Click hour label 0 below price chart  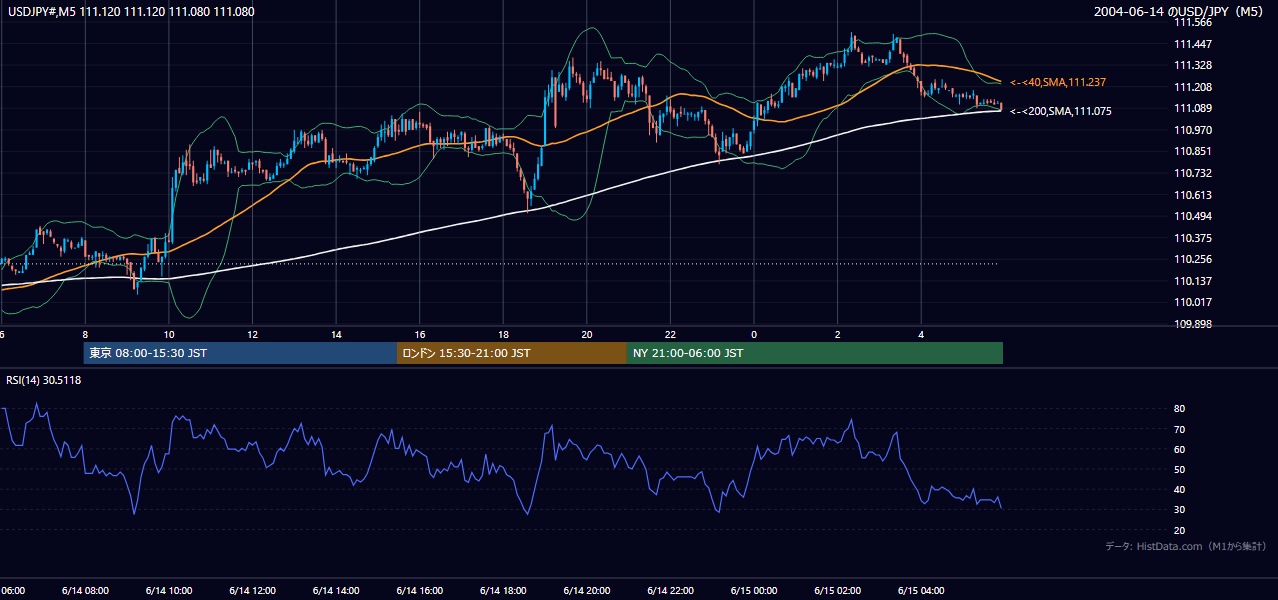coord(754,335)
